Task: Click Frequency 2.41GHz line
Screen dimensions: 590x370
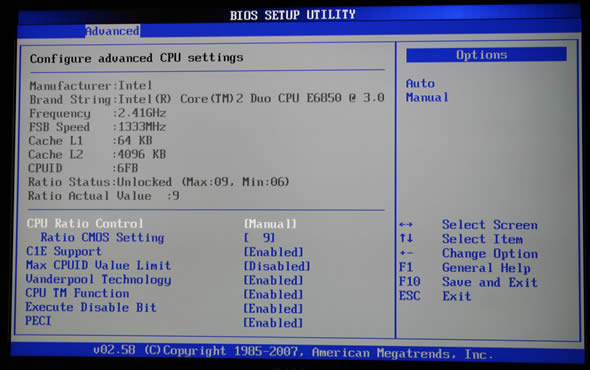Action: click(97, 113)
